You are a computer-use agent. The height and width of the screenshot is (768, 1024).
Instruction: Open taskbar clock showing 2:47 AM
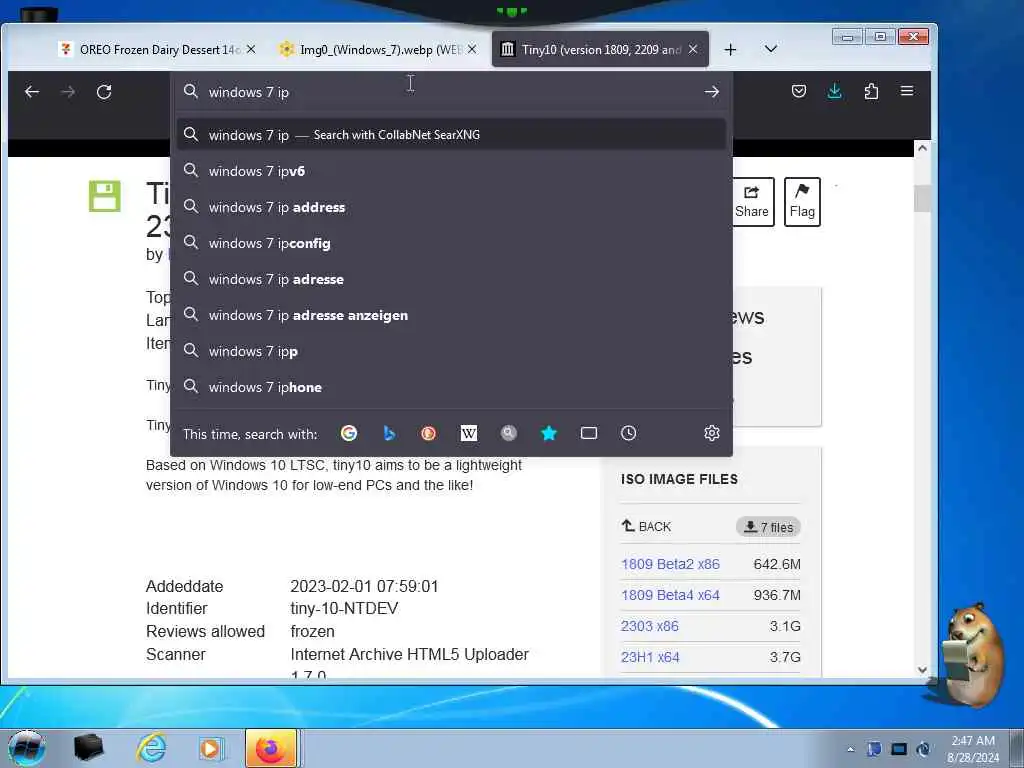(x=973, y=749)
